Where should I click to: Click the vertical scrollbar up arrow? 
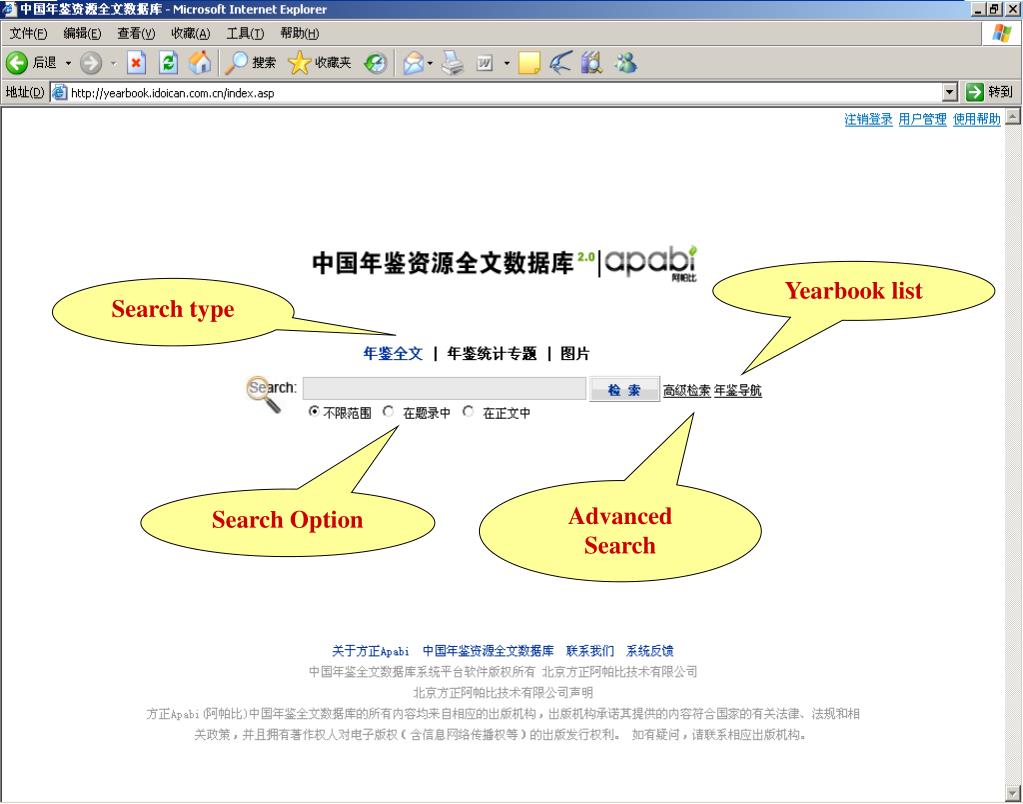(1013, 117)
